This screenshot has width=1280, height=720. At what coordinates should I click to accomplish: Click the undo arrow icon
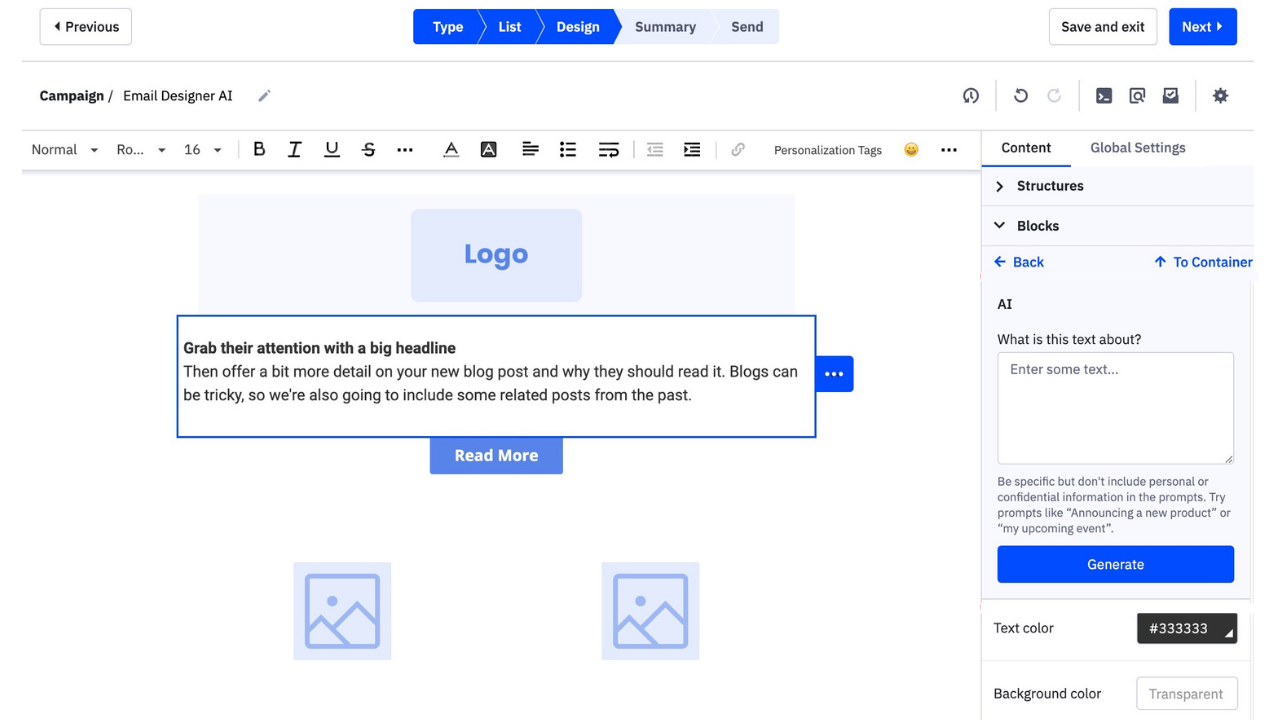[1020, 95]
